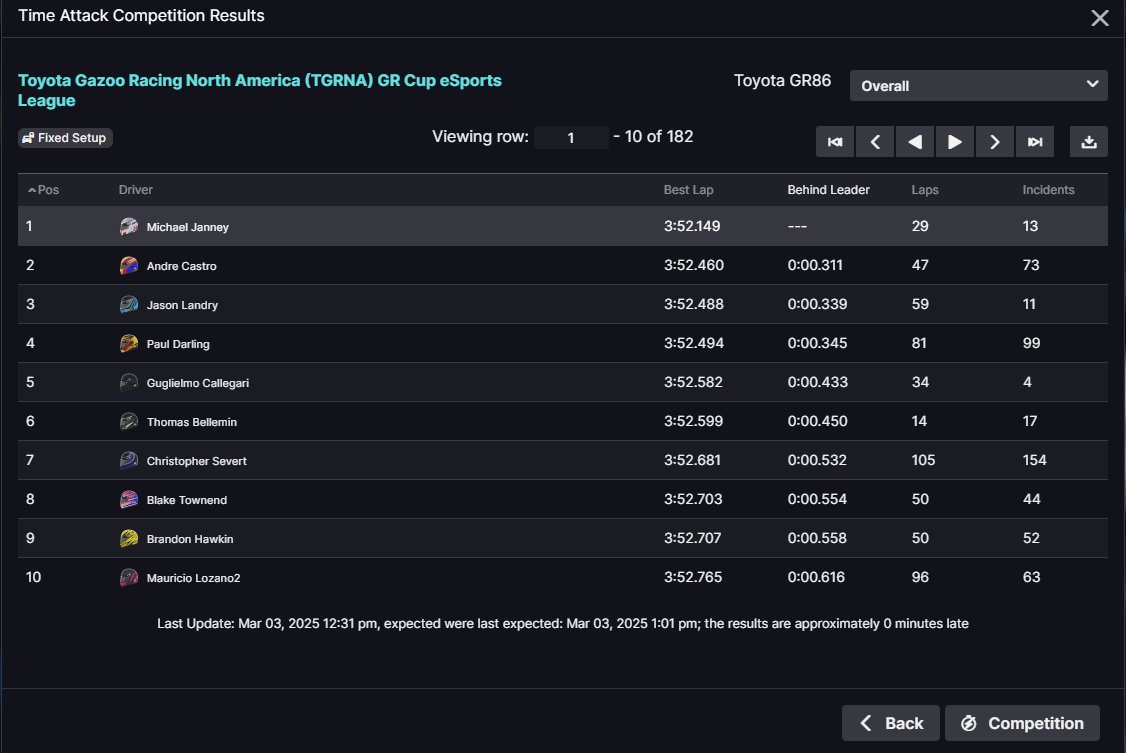Click the Fixed Setup badge

click(65, 138)
